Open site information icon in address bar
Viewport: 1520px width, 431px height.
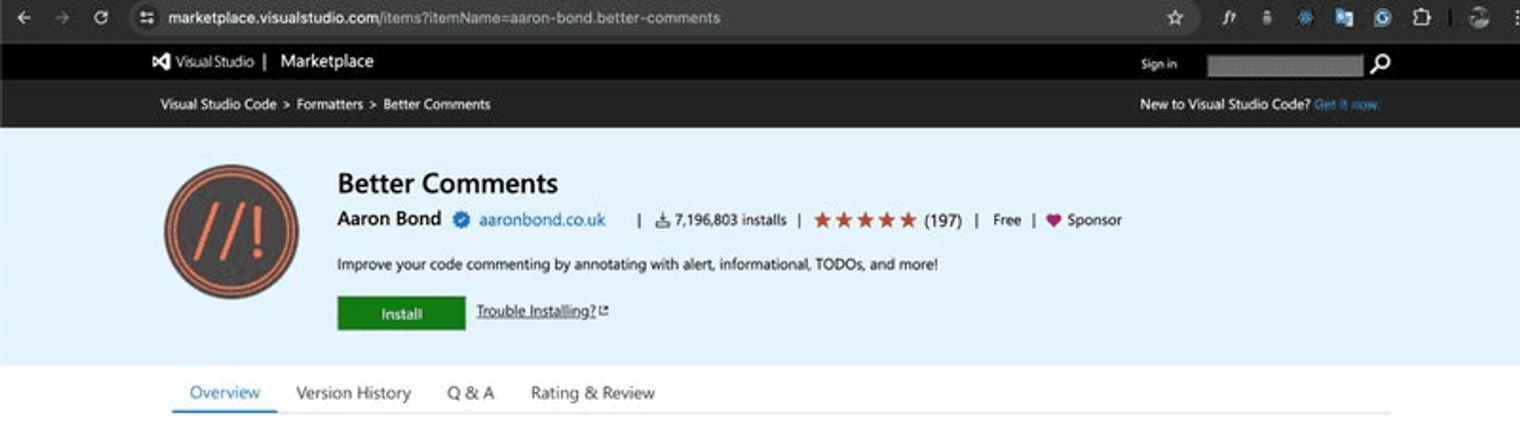coord(147,18)
